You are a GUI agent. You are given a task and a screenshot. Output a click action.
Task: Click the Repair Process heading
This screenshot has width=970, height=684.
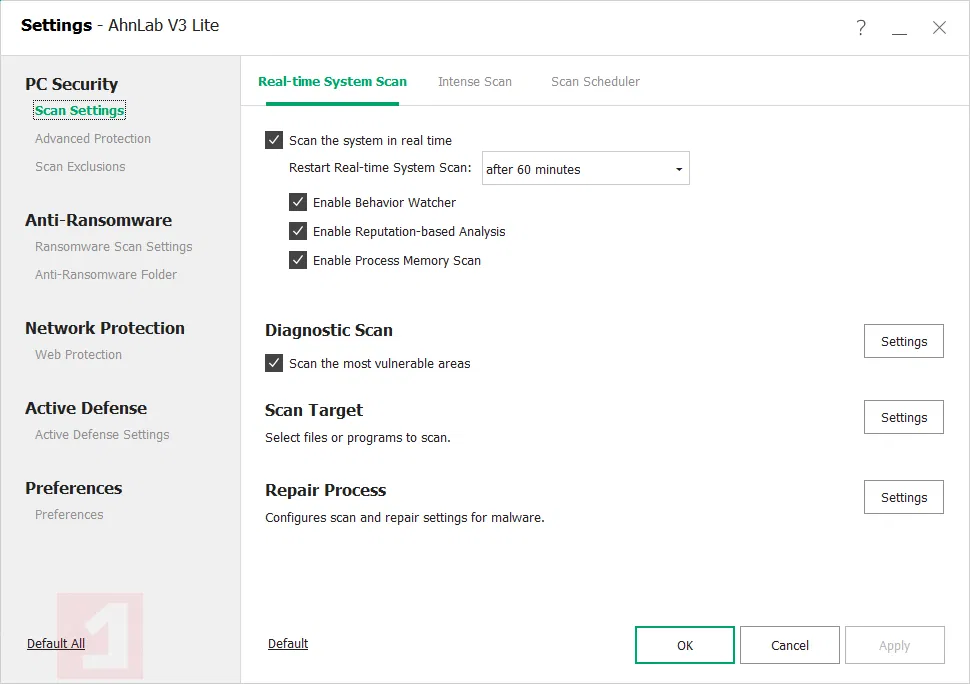coord(325,490)
